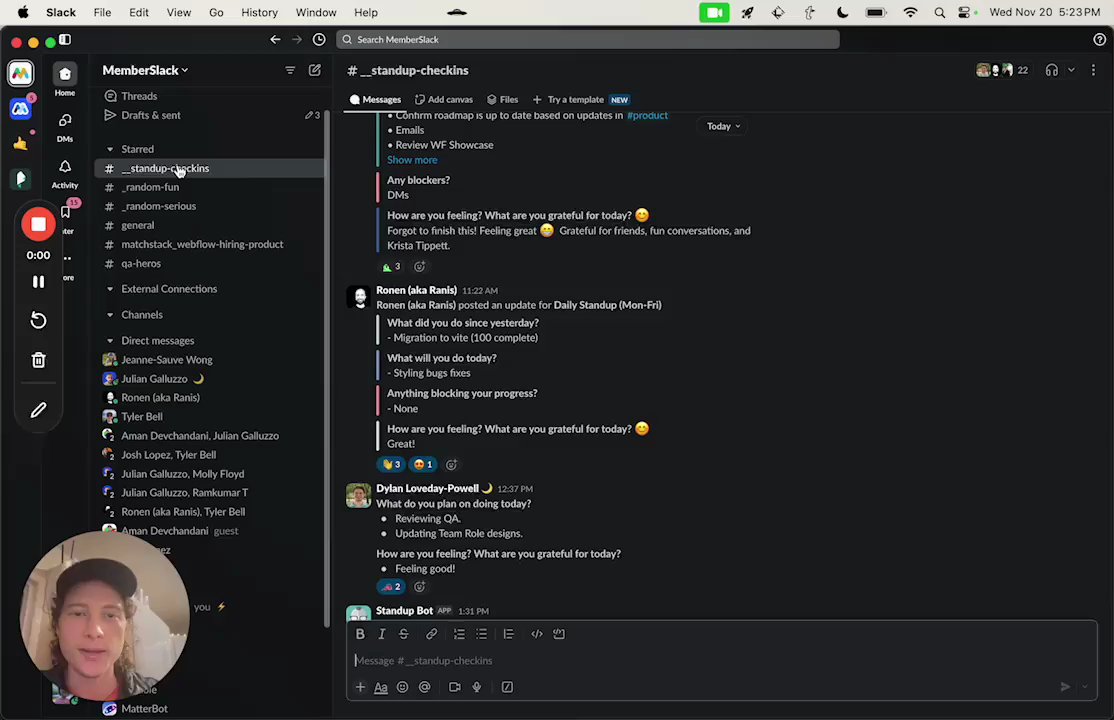The height and width of the screenshot is (720, 1114).
Task: Toggle the heart-eyes reaction with count 1
Action: [423, 465]
